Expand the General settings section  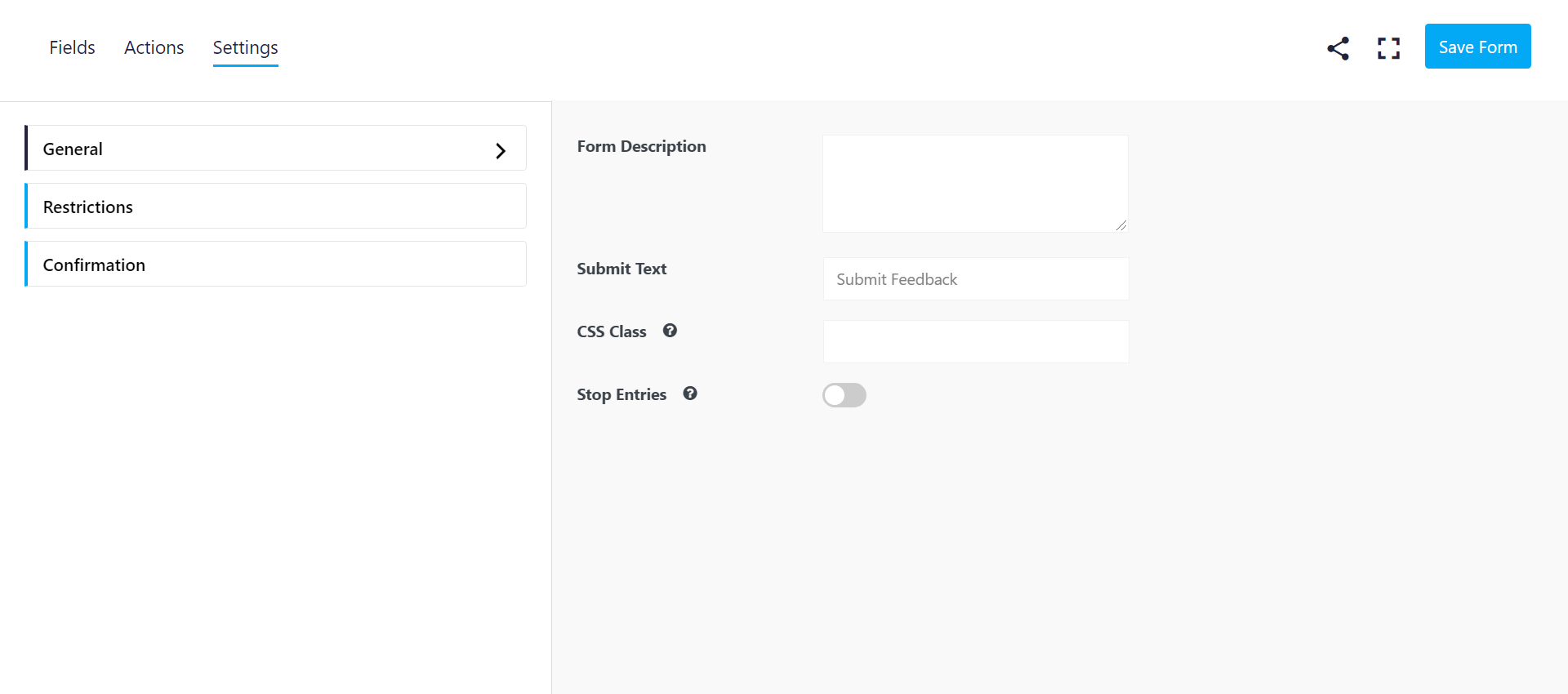pyautogui.click(x=276, y=148)
